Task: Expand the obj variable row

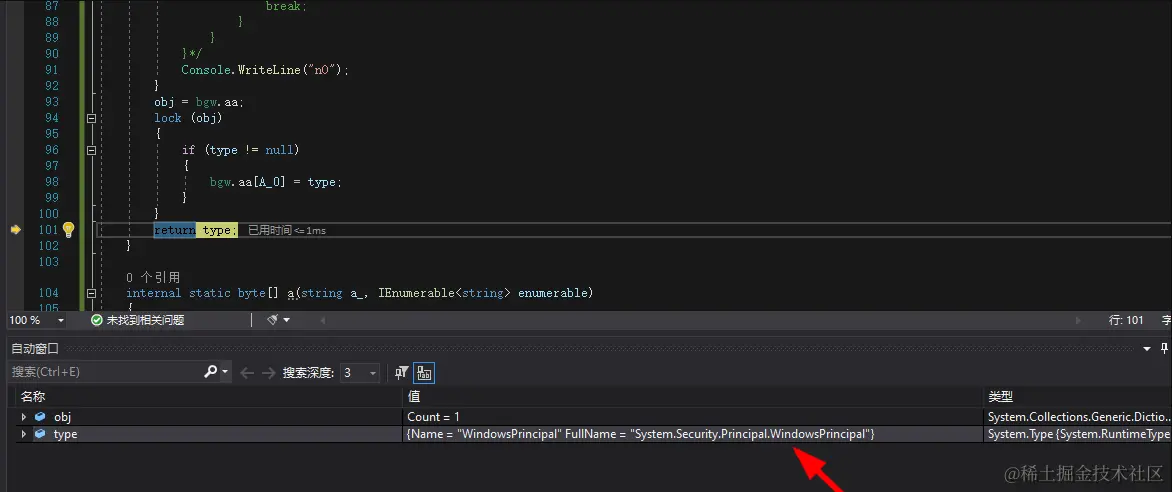Action: 24,416
